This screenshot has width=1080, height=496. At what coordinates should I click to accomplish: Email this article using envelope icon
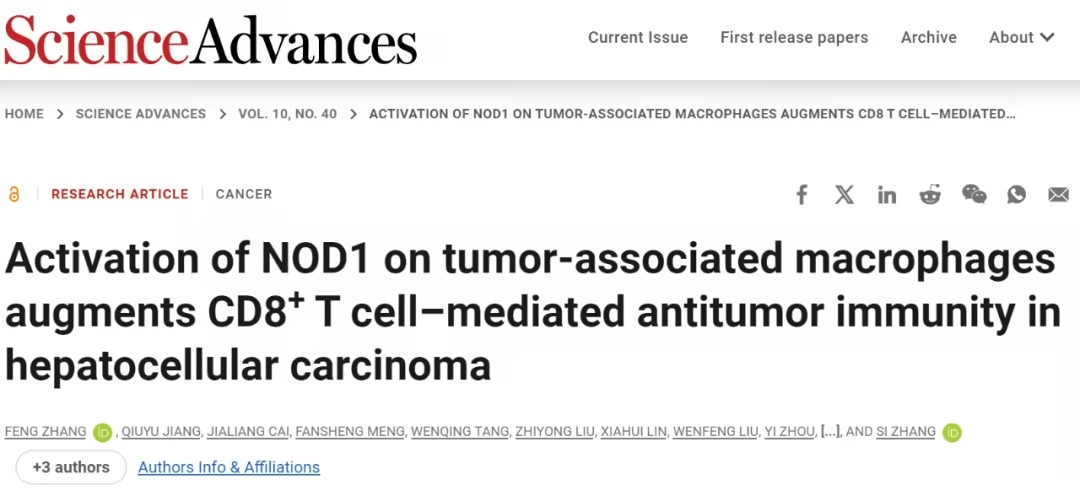[1059, 195]
